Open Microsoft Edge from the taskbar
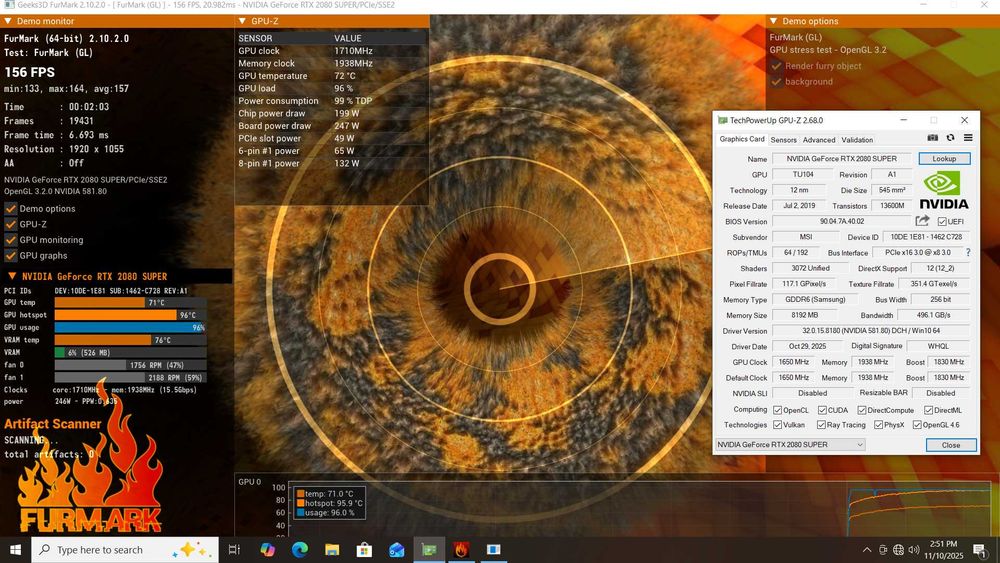 coord(299,550)
